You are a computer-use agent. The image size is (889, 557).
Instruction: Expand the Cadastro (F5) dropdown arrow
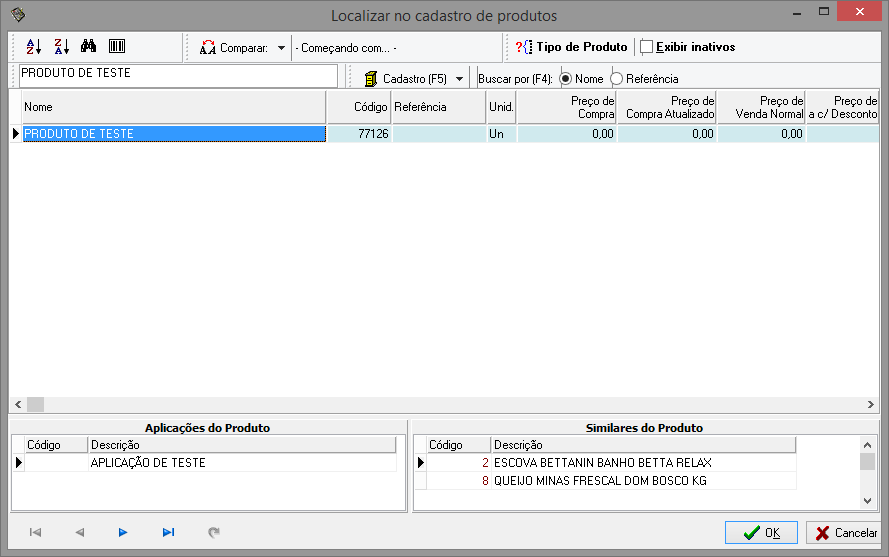(459, 78)
